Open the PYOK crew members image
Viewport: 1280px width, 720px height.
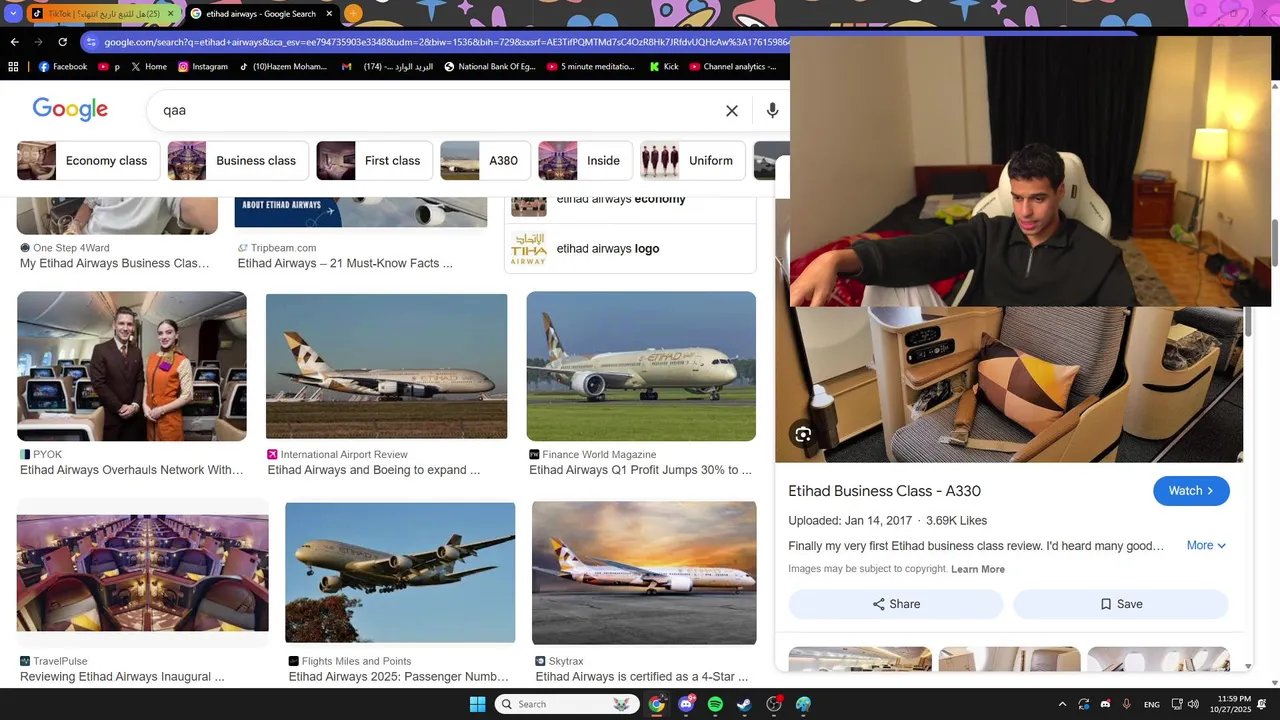pyautogui.click(x=132, y=366)
